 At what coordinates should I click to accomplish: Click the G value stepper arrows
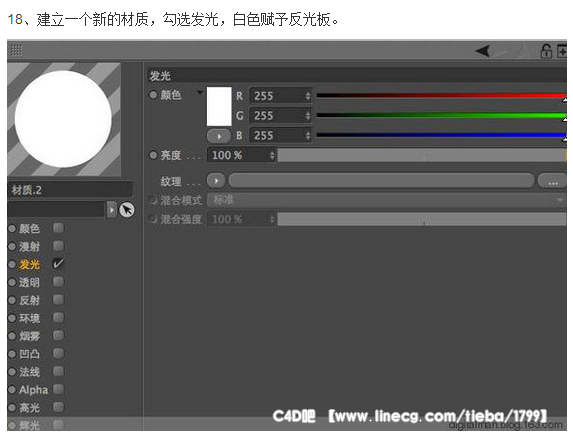coord(308,116)
